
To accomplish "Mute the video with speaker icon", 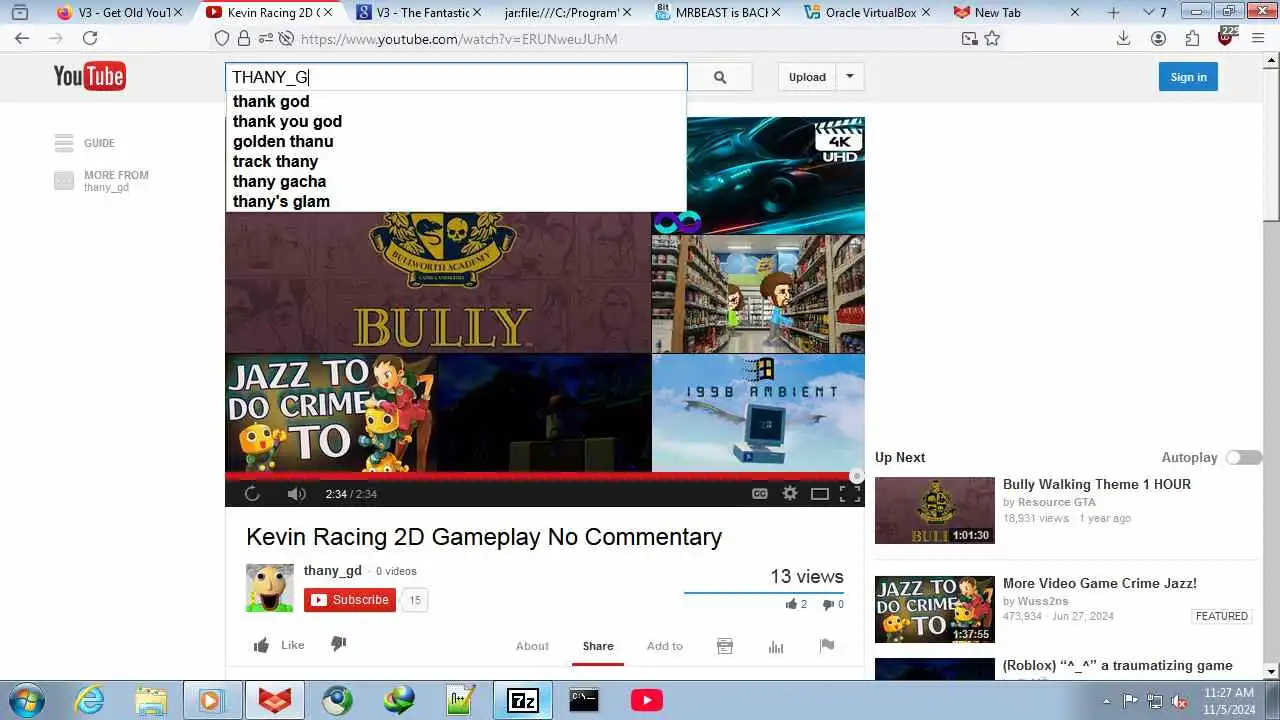I will pos(296,493).
